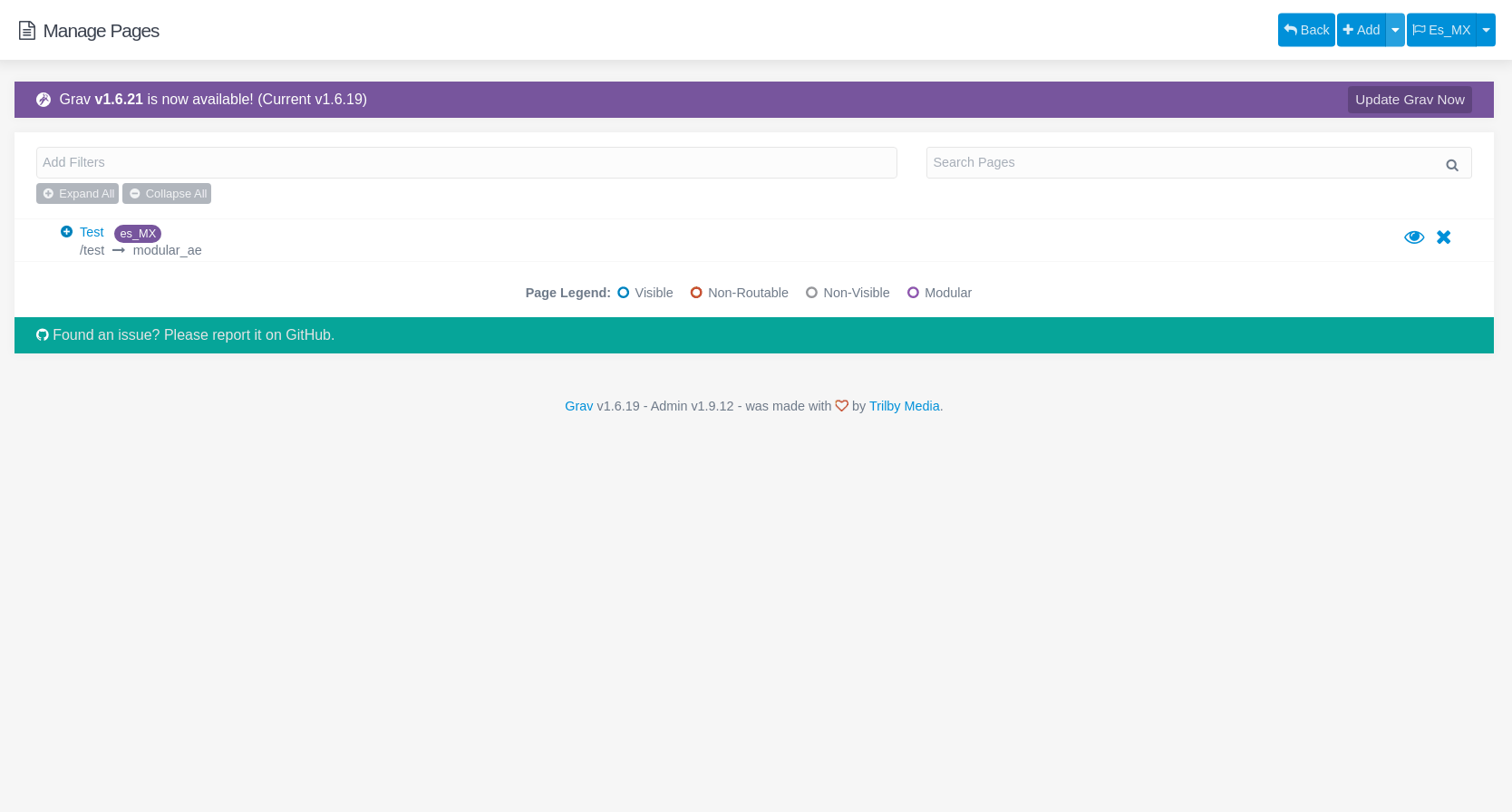Click the Non-Routable legend circle
This screenshot has width=1512, height=812.
(x=696, y=293)
